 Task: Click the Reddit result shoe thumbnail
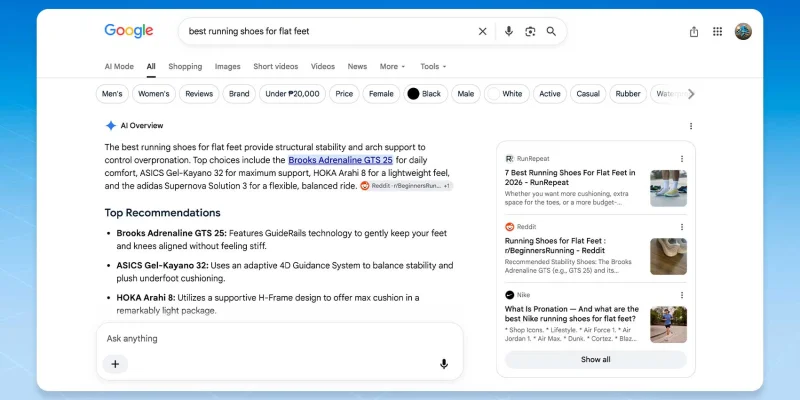click(x=668, y=257)
